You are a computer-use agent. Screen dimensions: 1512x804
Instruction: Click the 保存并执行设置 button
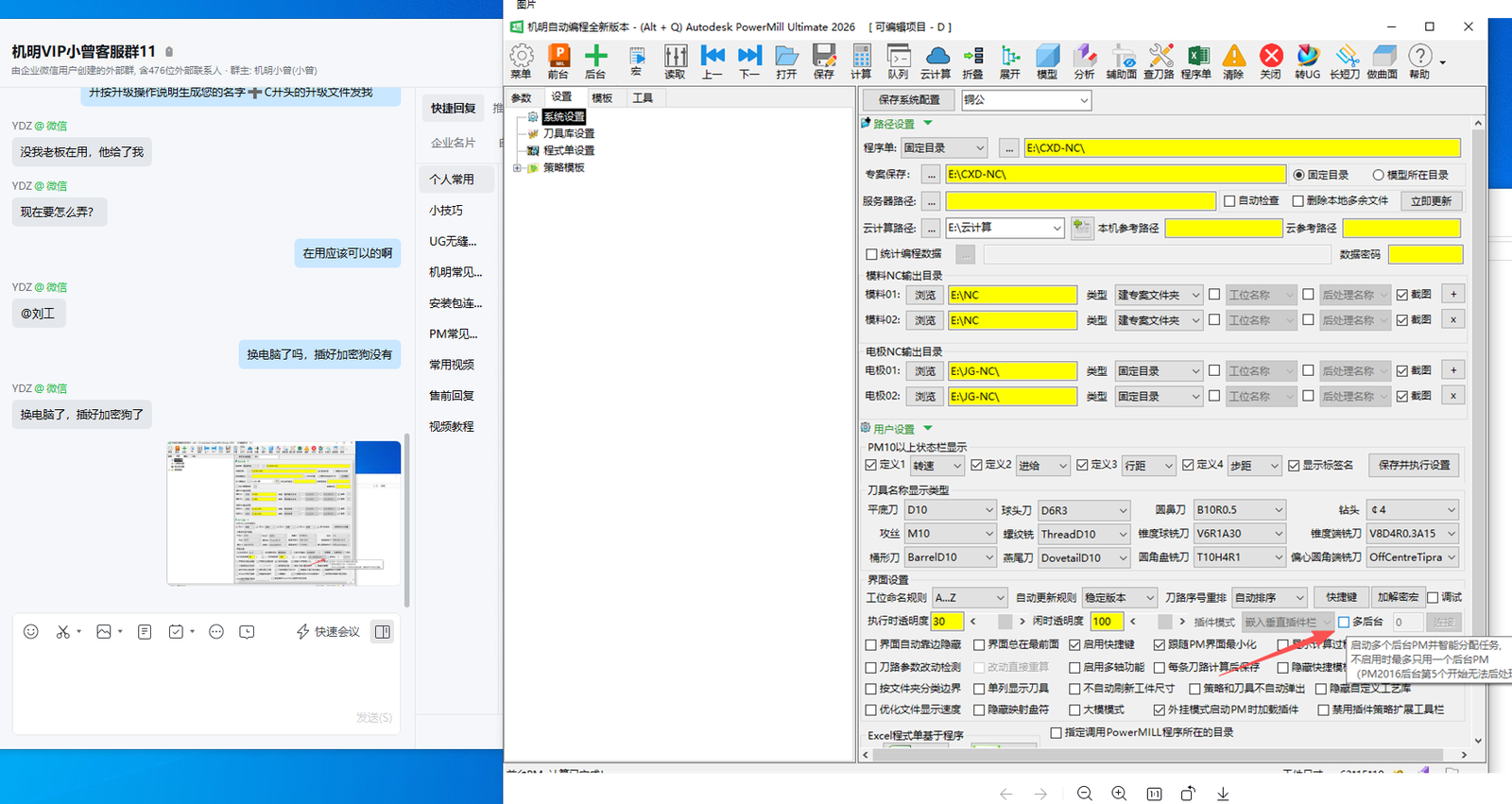click(x=1414, y=466)
